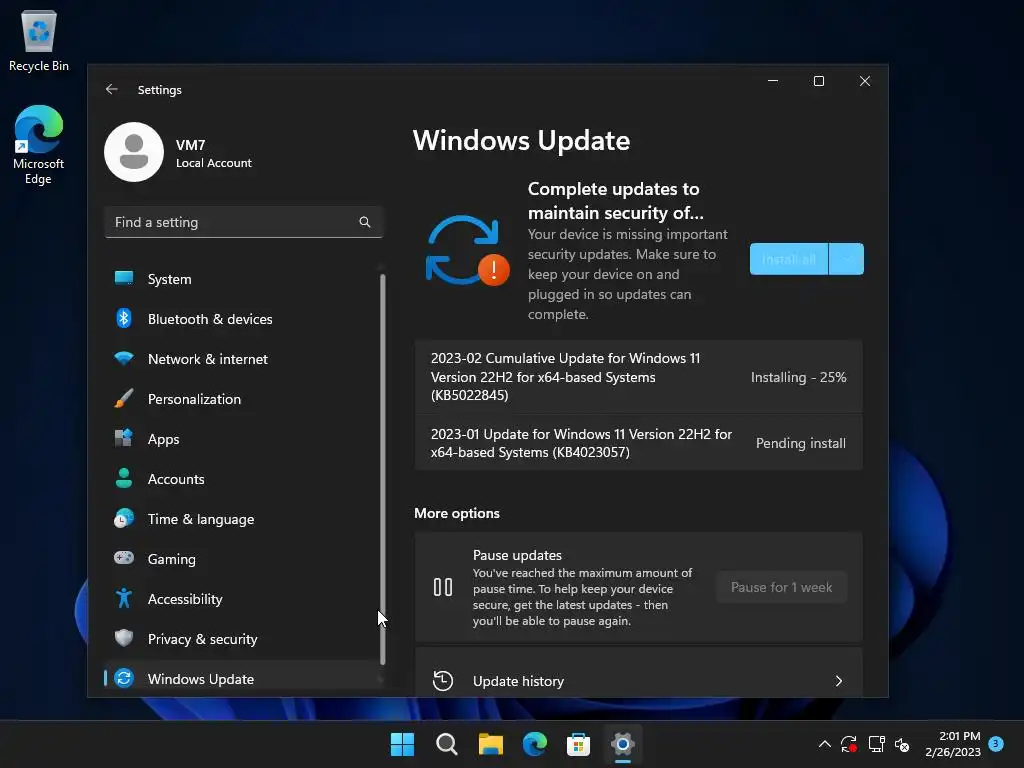1024x768 pixels.
Task: Open taskbar Search
Action: [447, 744]
